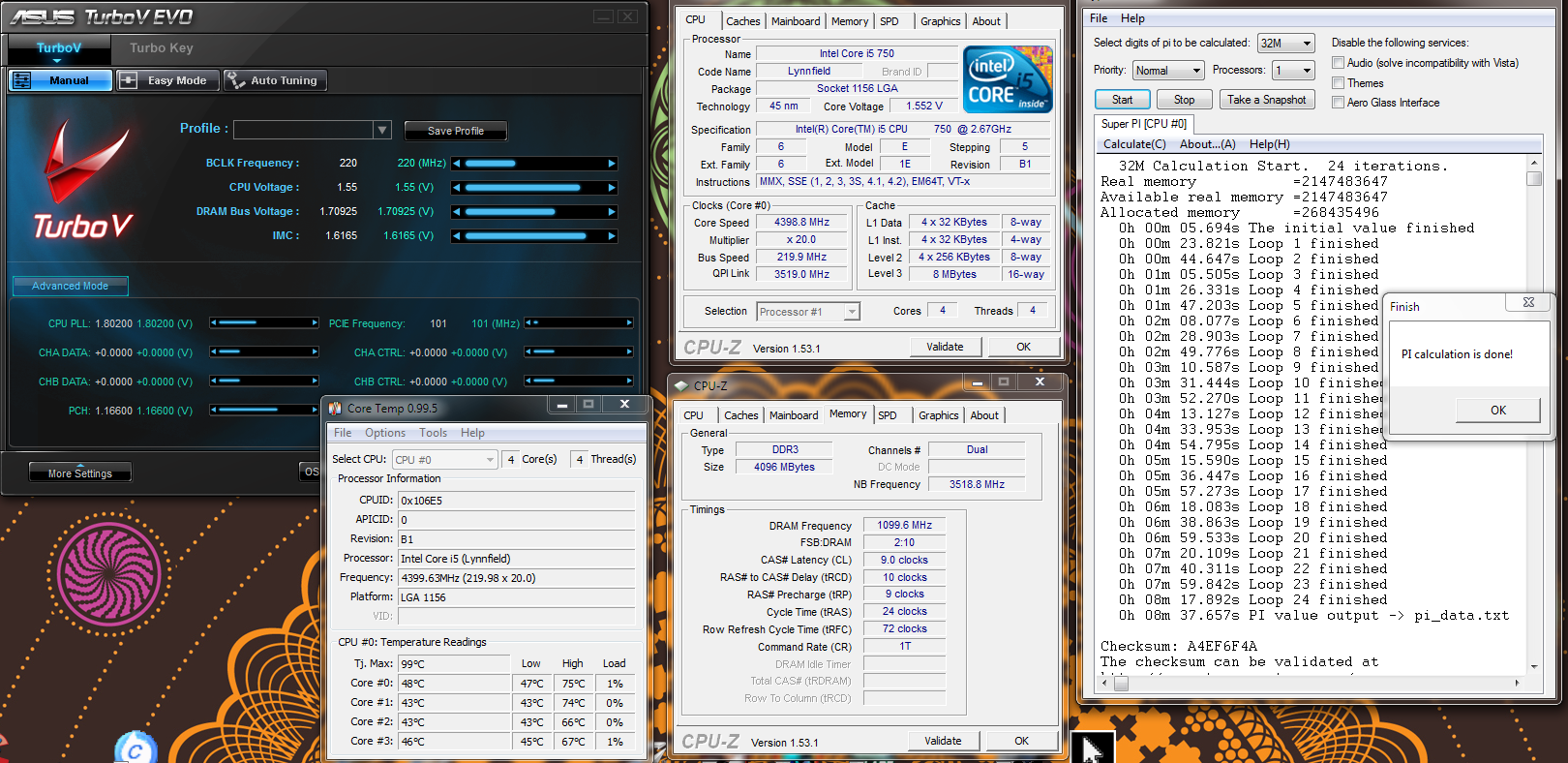This screenshot has height=763, width=1568.
Task: Click DRAM Bus Voltage left arrow
Action: tap(457, 212)
